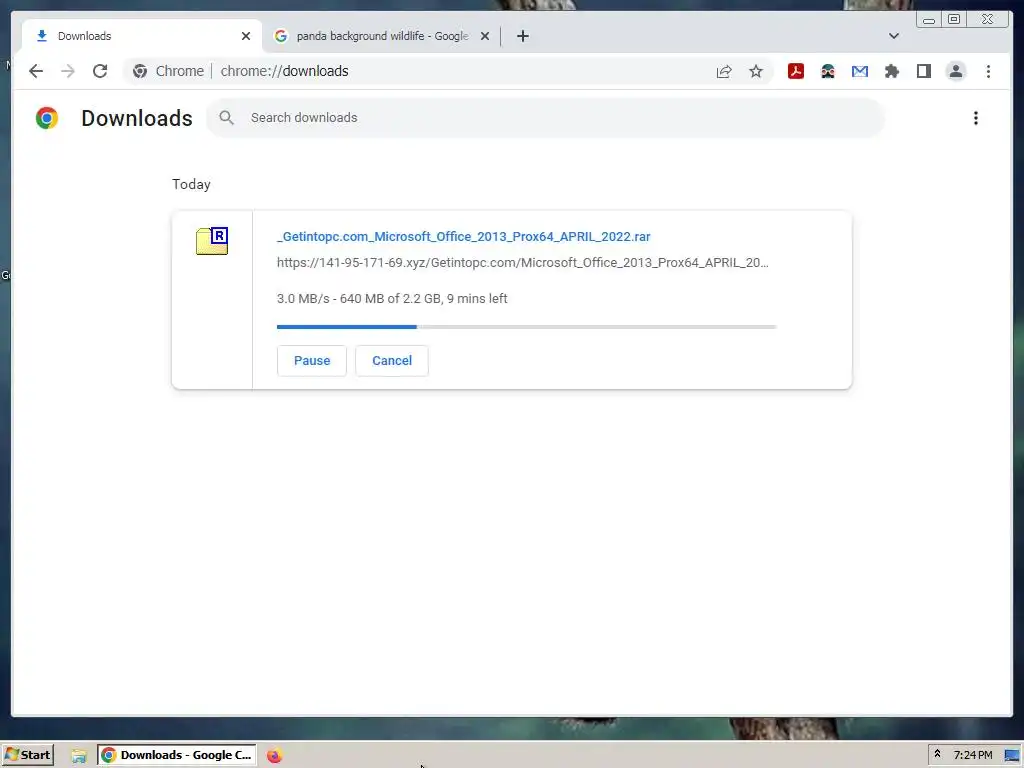Open the Extensions puzzle piece menu
This screenshot has width=1024, height=768.
[891, 71]
